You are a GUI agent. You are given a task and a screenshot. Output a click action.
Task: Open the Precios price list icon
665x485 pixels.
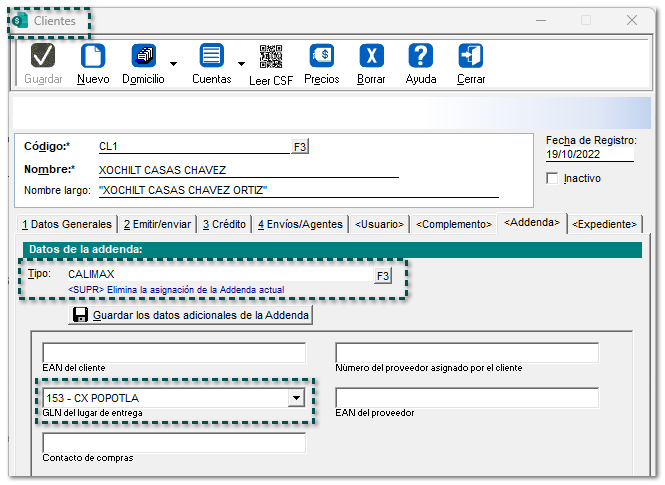click(321, 56)
